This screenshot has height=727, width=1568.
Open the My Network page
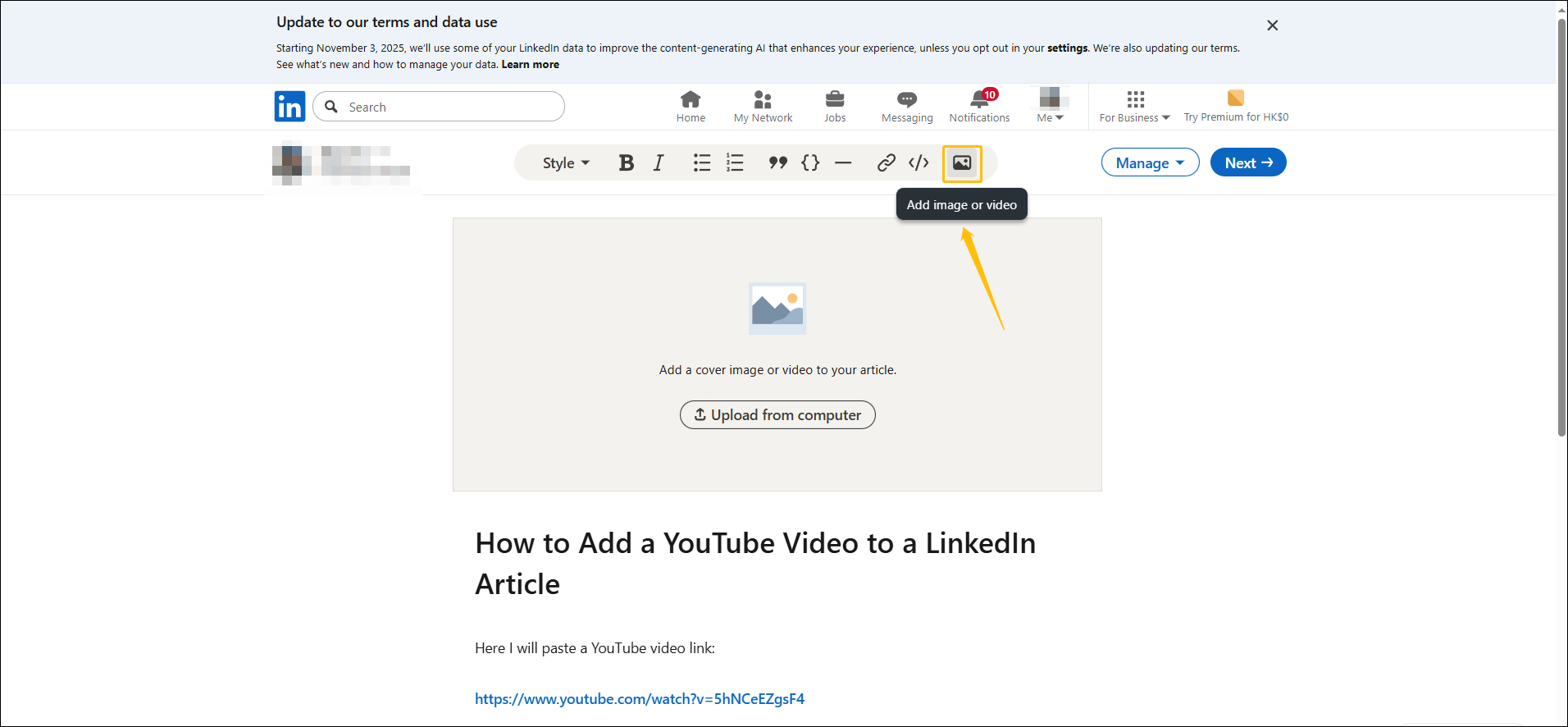pos(763,106)
